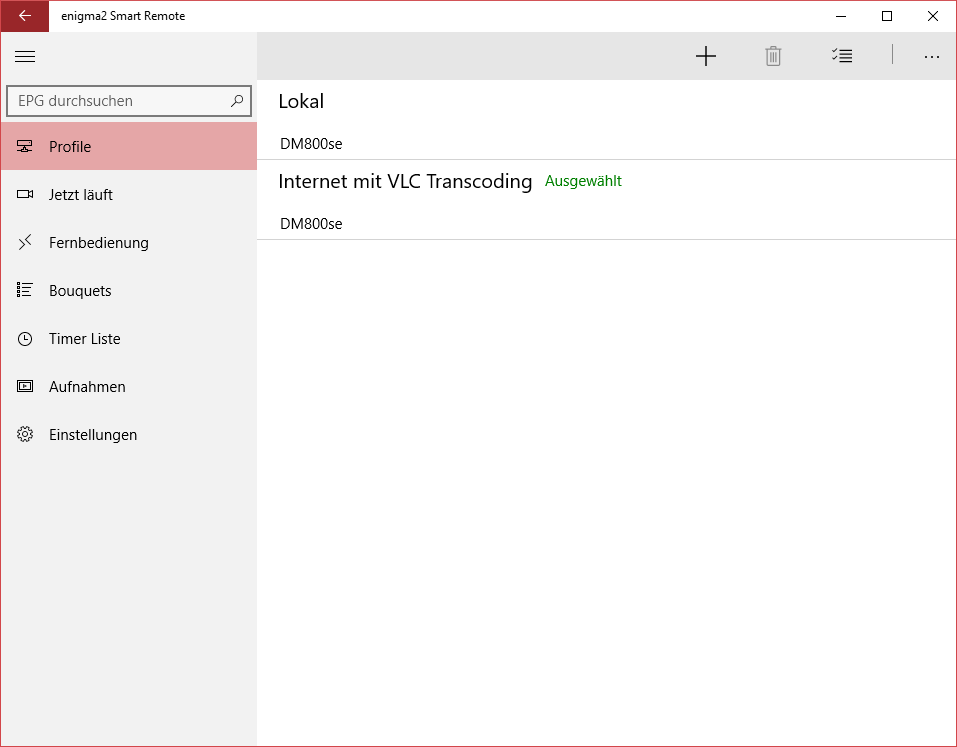The height and width of the screenshot is (747, 957).
Task: Click the Fernbedienung remote control icon
Action: [x=24, y=242]
